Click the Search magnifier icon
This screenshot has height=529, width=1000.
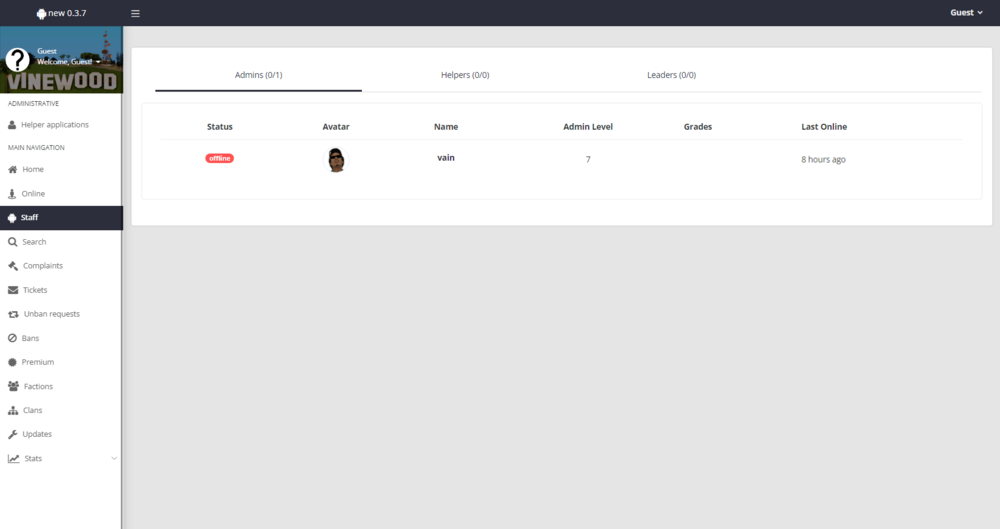pyautogui.click(x=13, y=242)
